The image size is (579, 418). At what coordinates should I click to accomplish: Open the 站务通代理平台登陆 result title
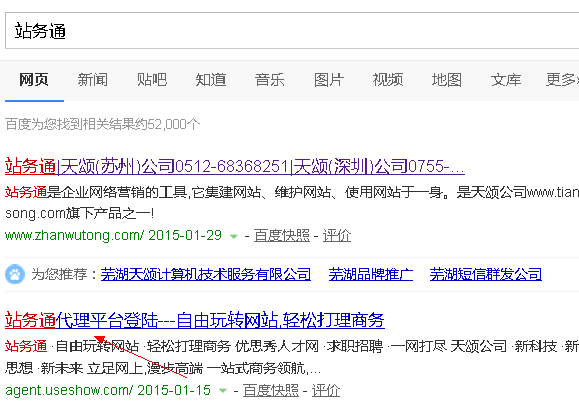[195, 320]
